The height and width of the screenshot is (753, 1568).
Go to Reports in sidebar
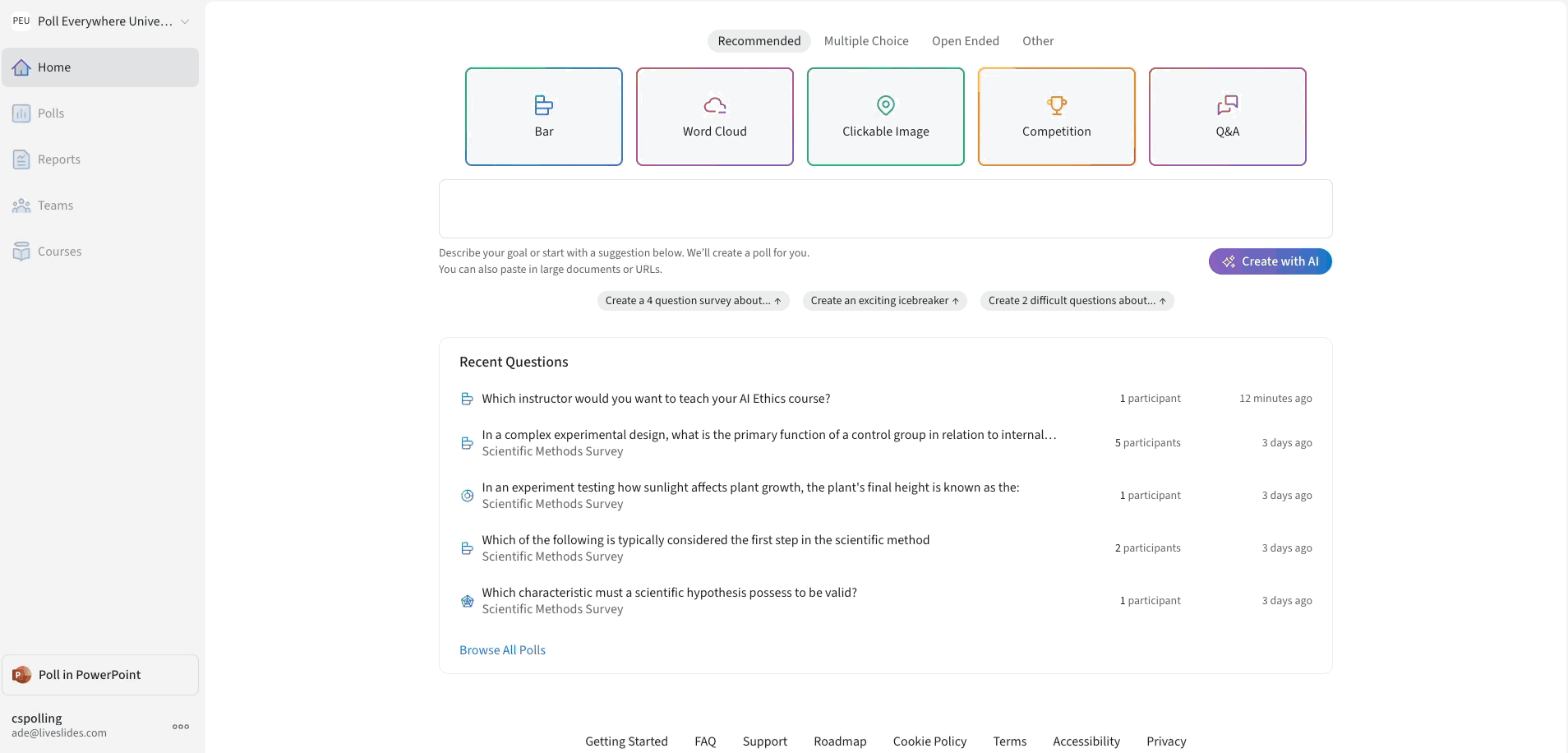(x=100, y=159)
